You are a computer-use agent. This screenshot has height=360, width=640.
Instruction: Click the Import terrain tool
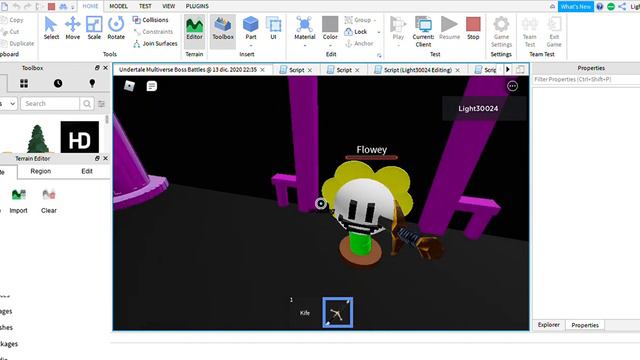coord(18,201)
